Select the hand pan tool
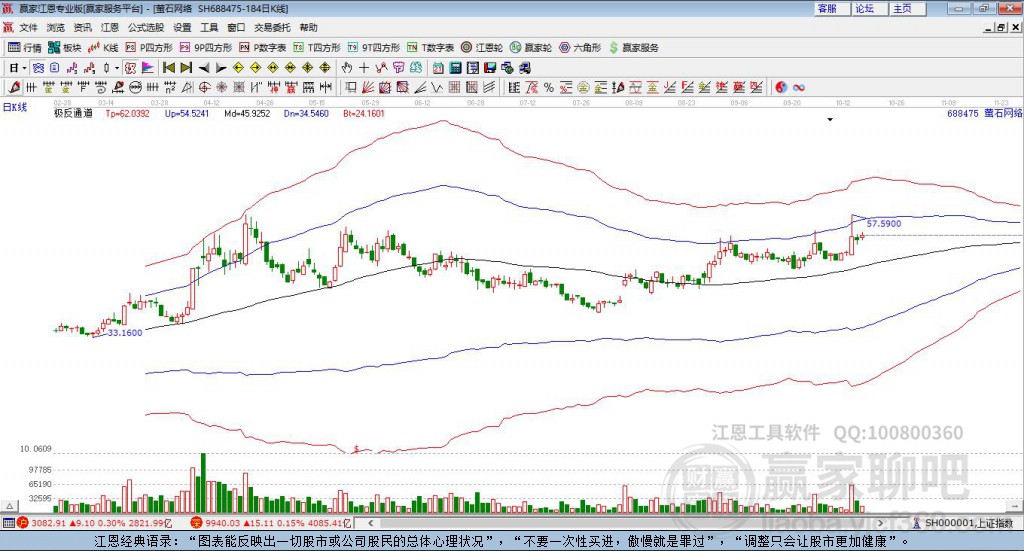1024x551 pixels. click(347, 67)
